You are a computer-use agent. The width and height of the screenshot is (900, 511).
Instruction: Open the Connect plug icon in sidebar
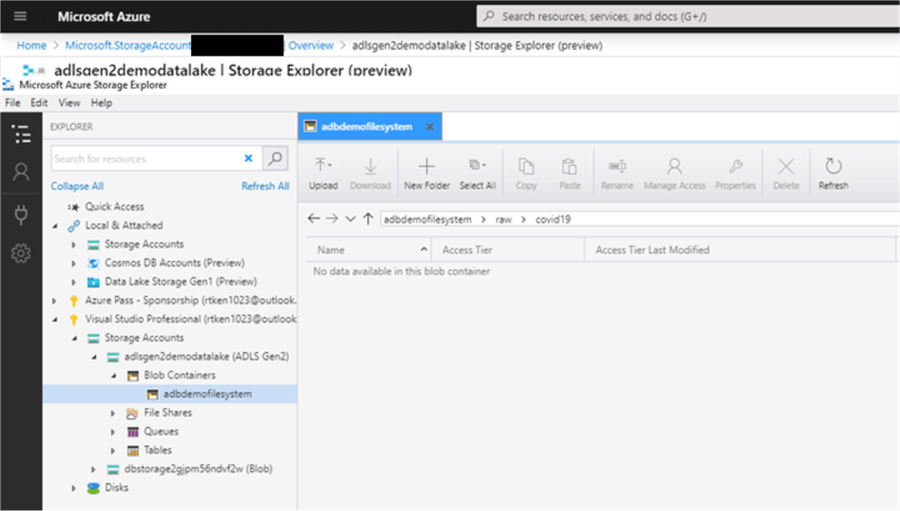pyautogui.click(x=21, y=214)
